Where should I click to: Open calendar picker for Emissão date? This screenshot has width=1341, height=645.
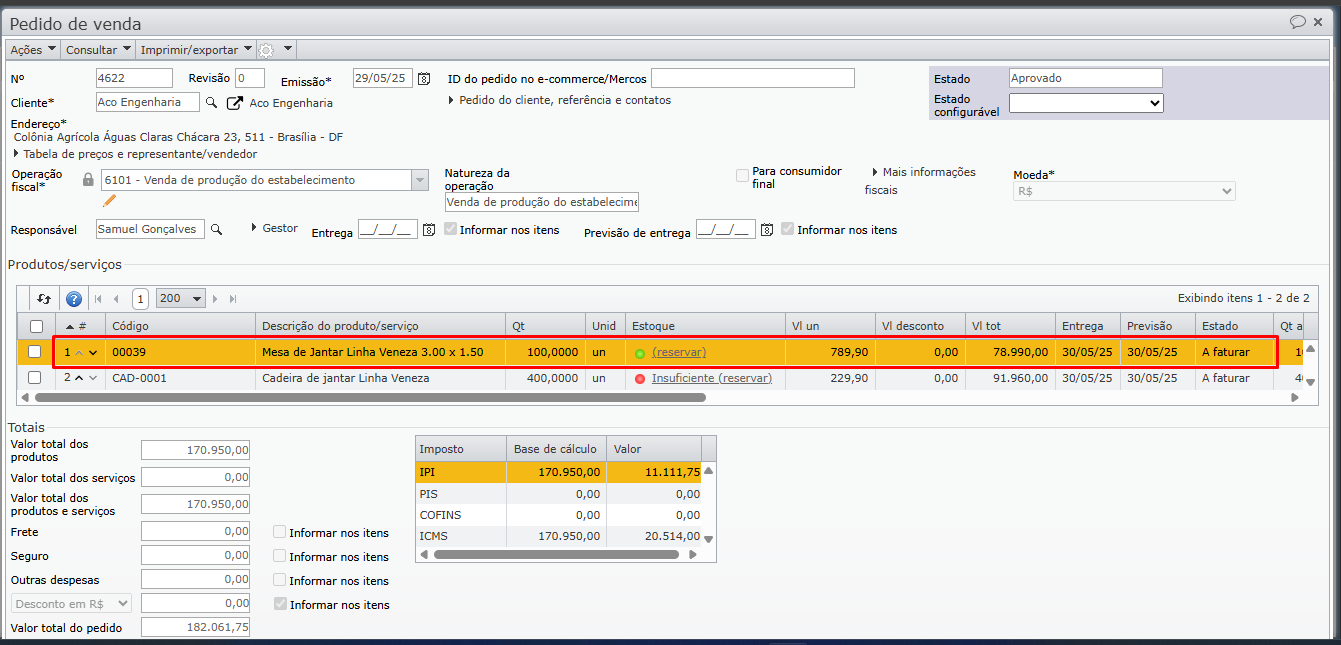point(424,79)
